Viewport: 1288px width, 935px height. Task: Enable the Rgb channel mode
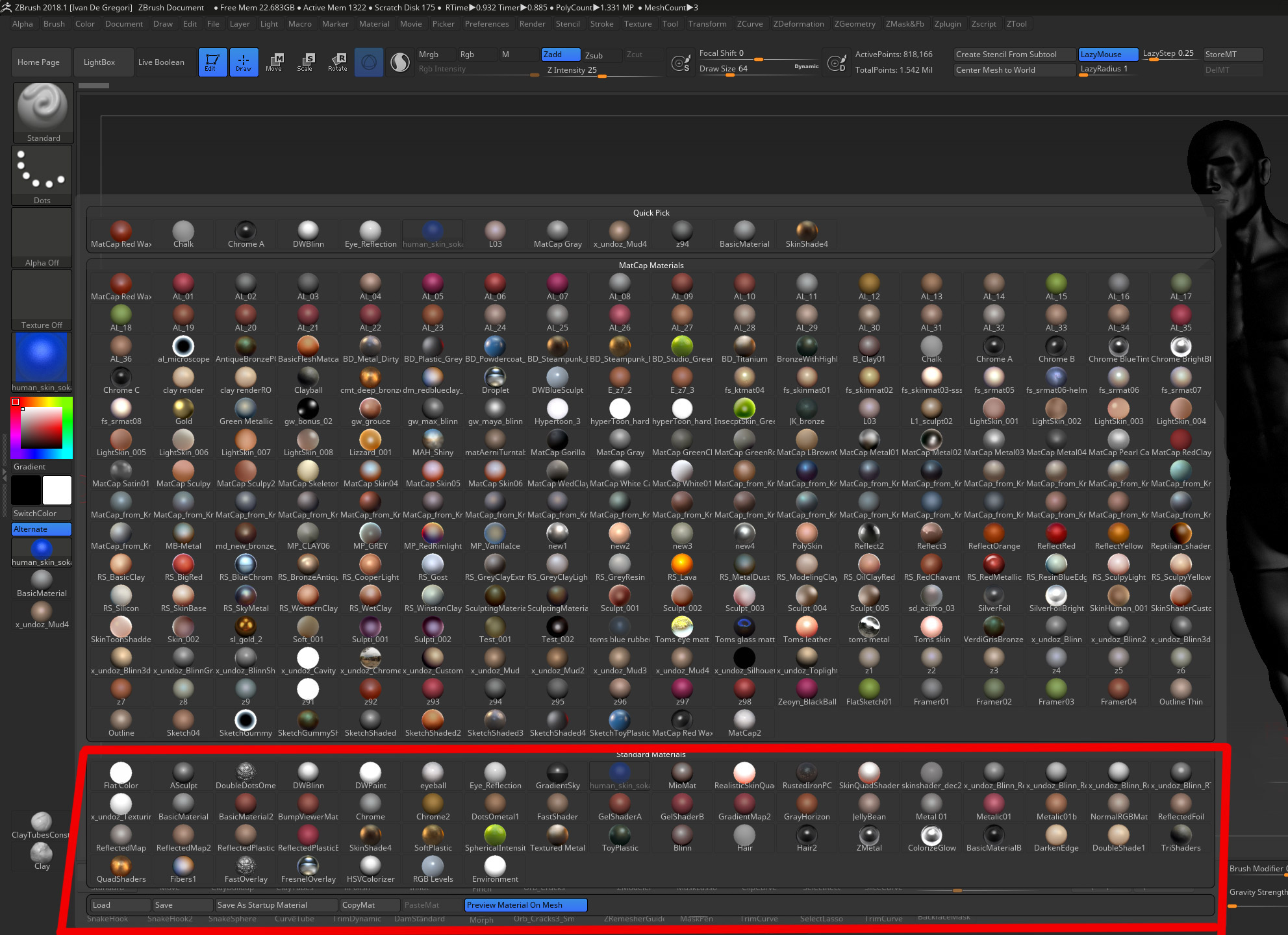[x=476, y=55]
